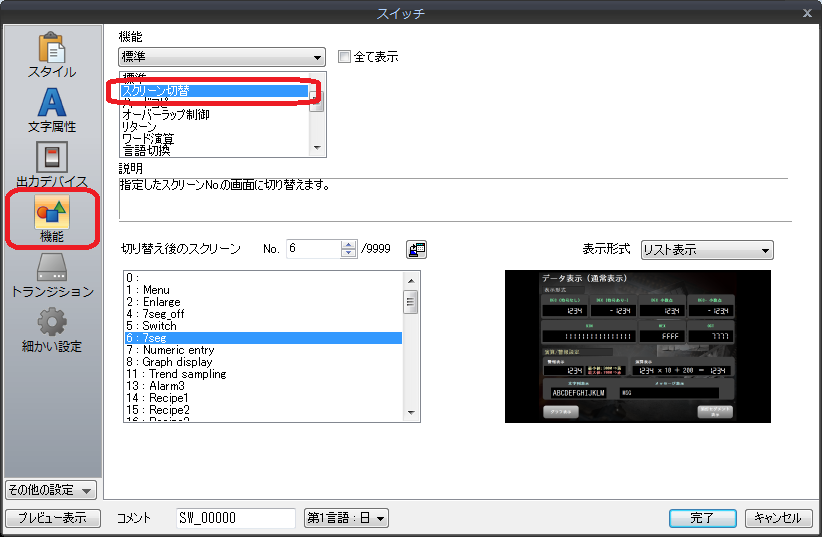The height and width of the screenshot is (537, 822).
Task: Click the screen browse icon beside /9999
Action: coord(417,249)
